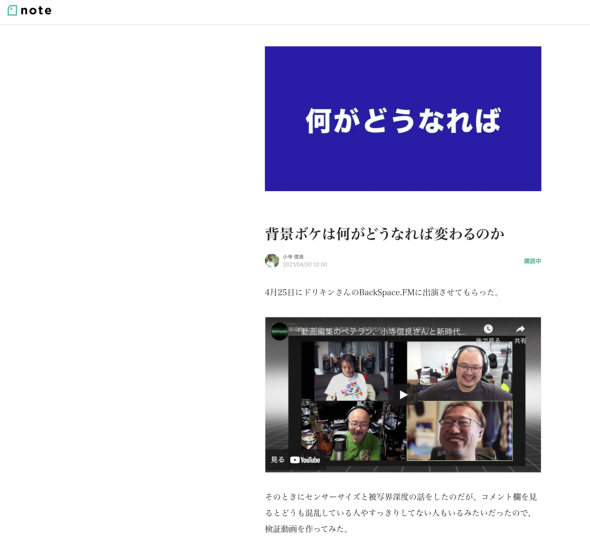590x549 pixels.
Task: Click the 共有 label under share icon
Action: pos(520,341)
